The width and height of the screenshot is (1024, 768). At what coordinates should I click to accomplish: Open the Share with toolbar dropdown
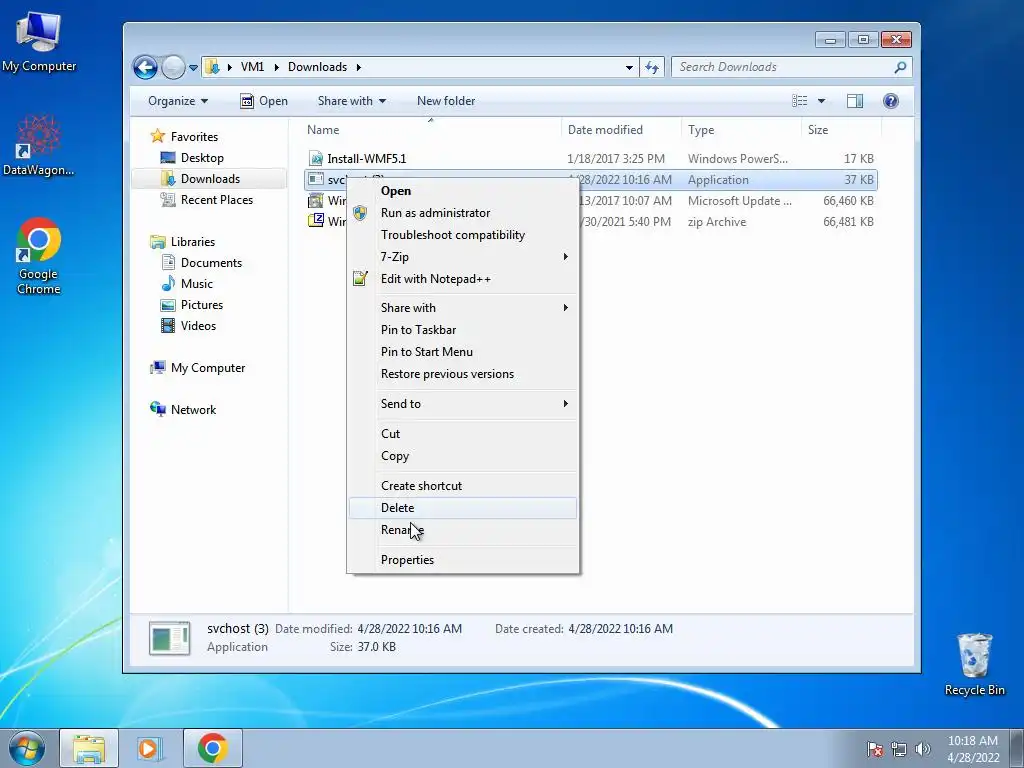[351, 101]
